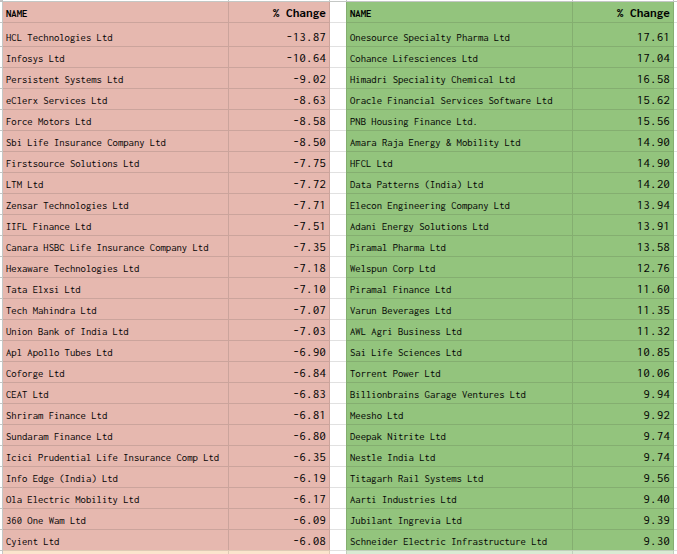The width and height of the screenshot is (677, 554).
Task: Click the 17.61 change value
Action: 653,37
